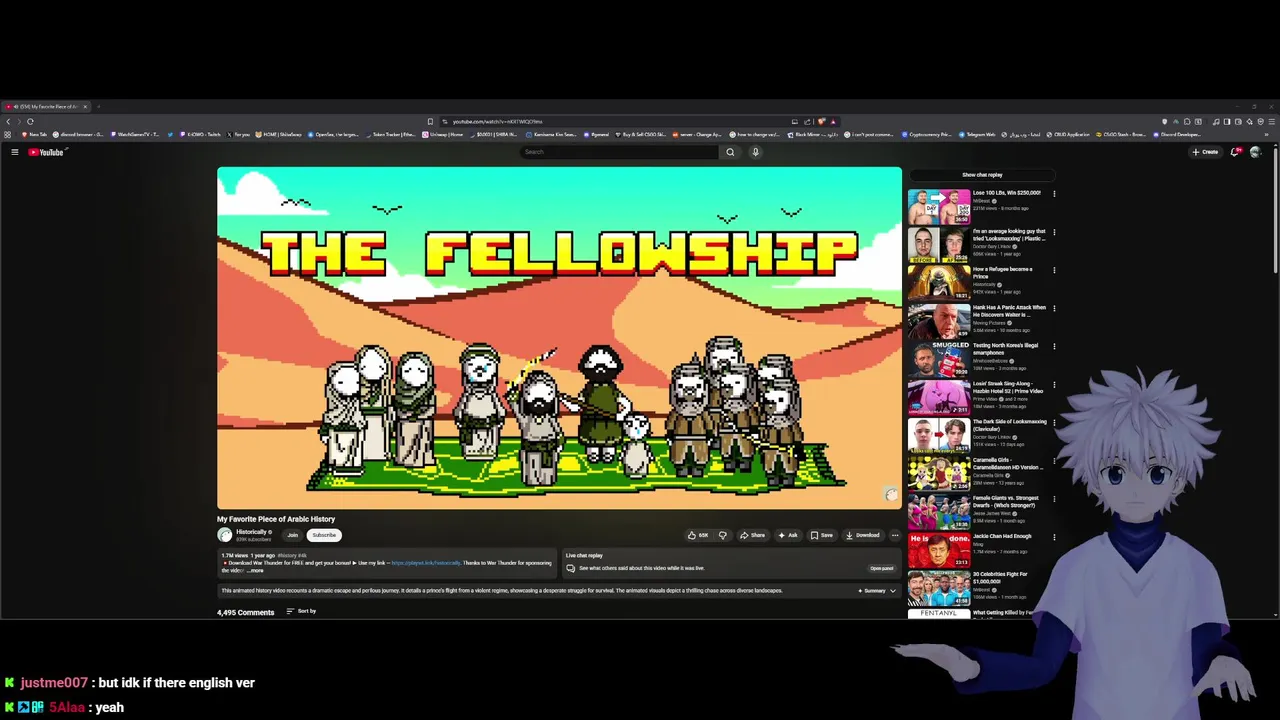Click the video title 'My Favorite Piece of Arabic History'
1280x720 pixels.
point(276,519)
